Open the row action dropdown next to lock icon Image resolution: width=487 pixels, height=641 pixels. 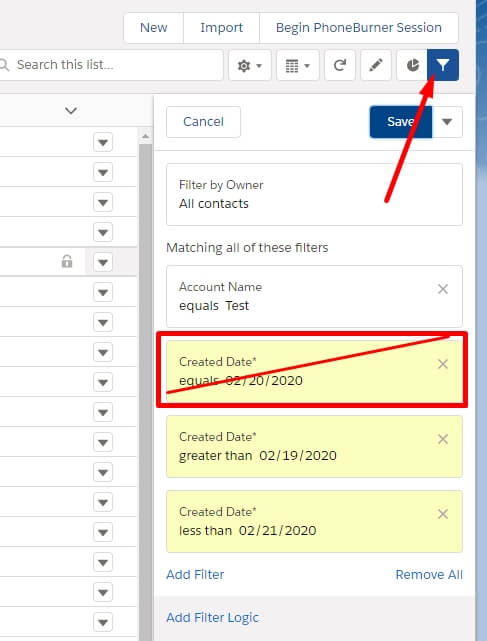[x=103, y=262]
